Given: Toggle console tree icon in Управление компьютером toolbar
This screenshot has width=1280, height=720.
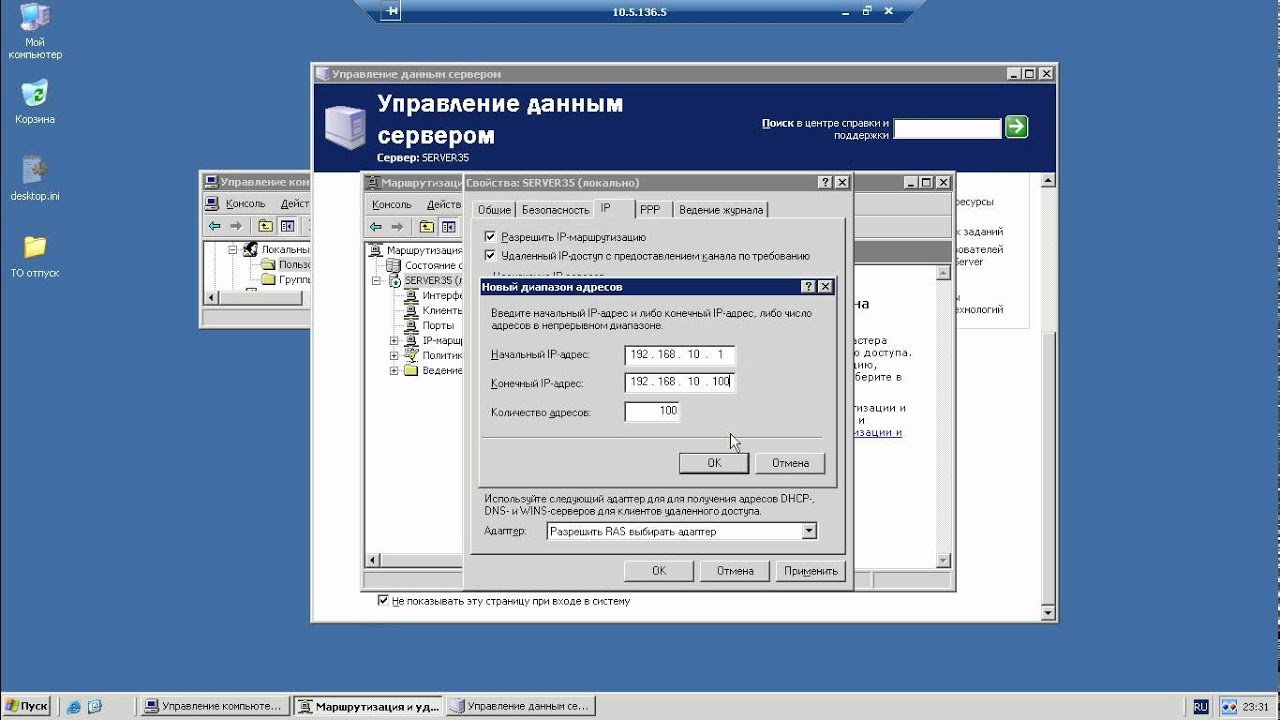Looking at the screenshot, I should coord(287,226).
